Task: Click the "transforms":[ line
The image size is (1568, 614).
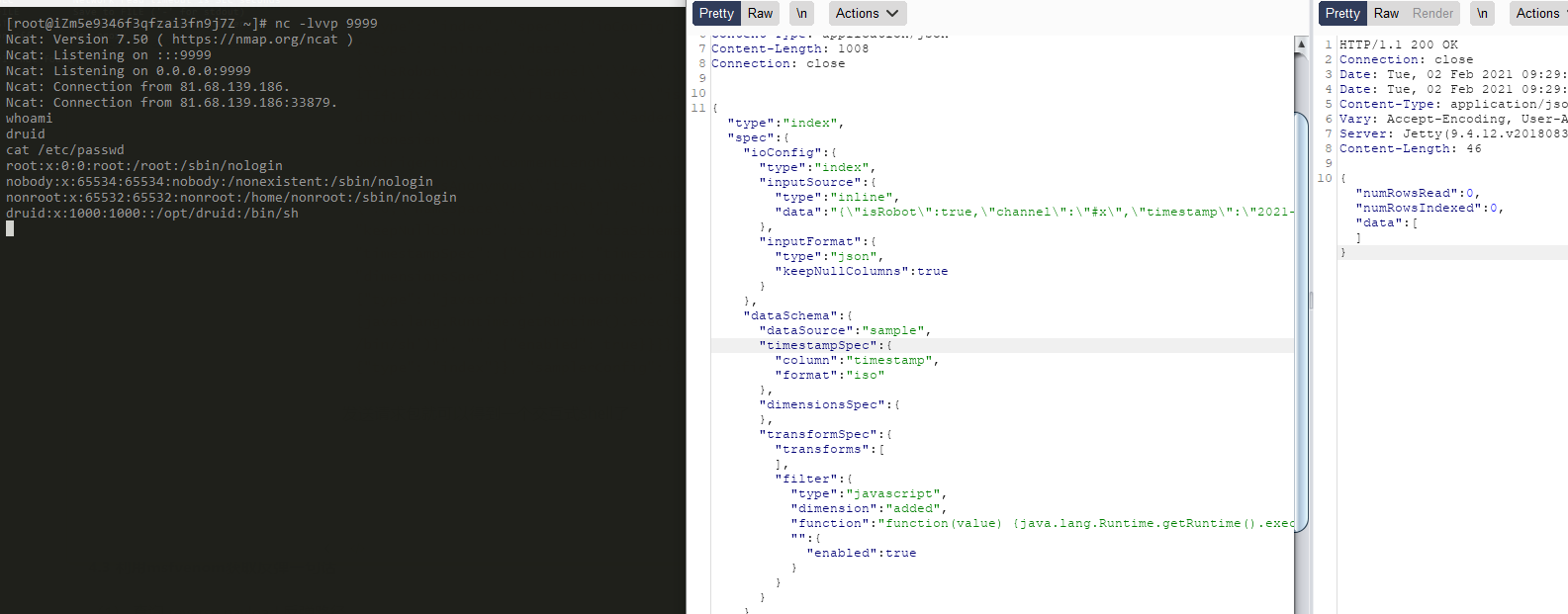Action: 829,449
